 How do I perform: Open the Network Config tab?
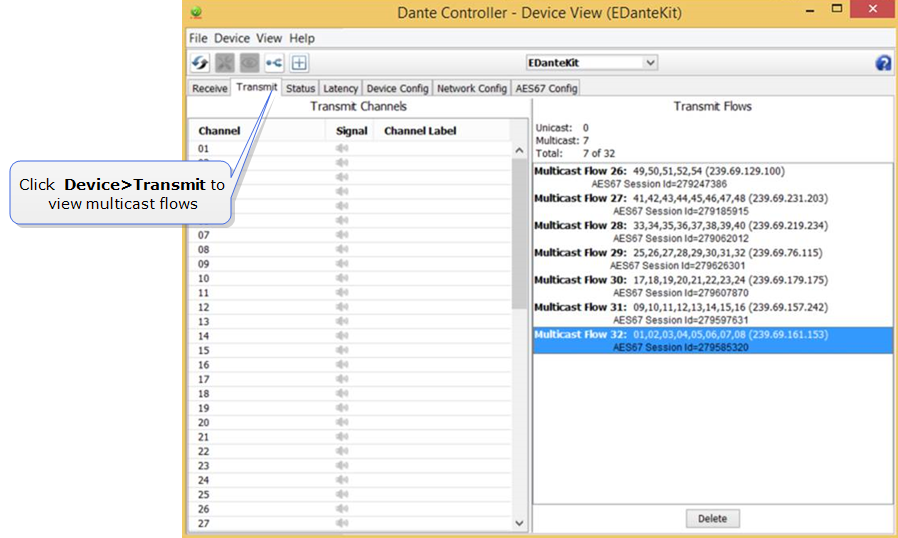(472, 88)
